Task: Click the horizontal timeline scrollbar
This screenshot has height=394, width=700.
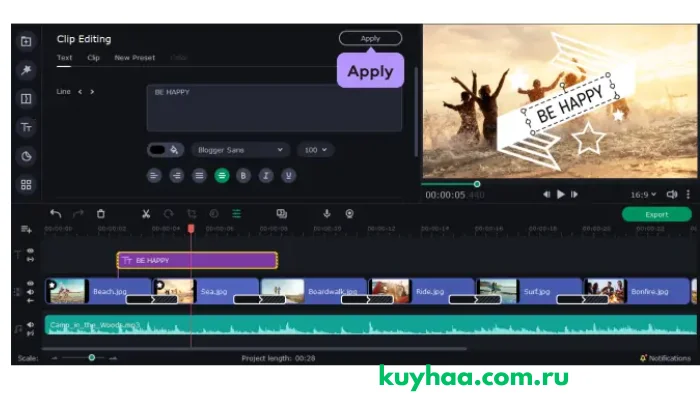Action: [x=254, y=349]
